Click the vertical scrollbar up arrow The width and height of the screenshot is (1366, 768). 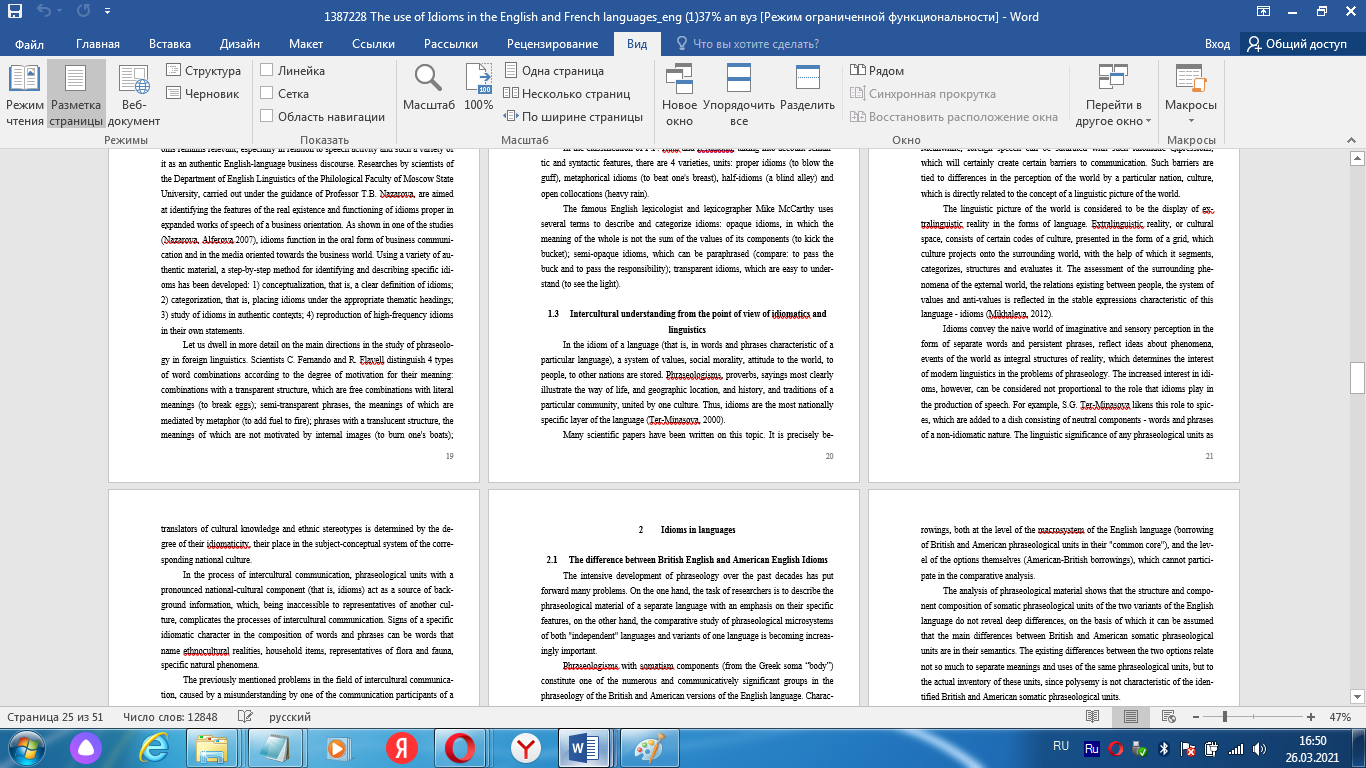1356,157
